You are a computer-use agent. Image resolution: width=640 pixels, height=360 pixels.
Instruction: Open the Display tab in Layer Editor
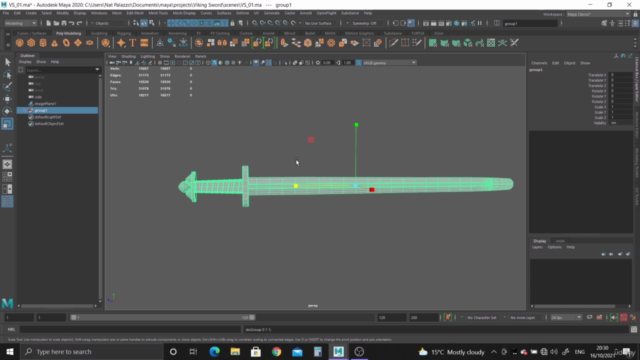point(540,241)
